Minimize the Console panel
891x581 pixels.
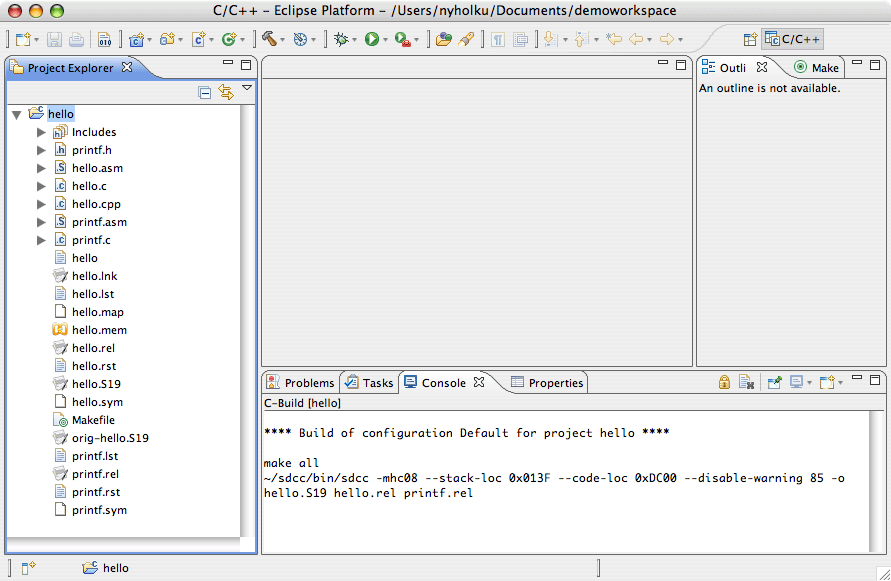click(x=857, y=377)
